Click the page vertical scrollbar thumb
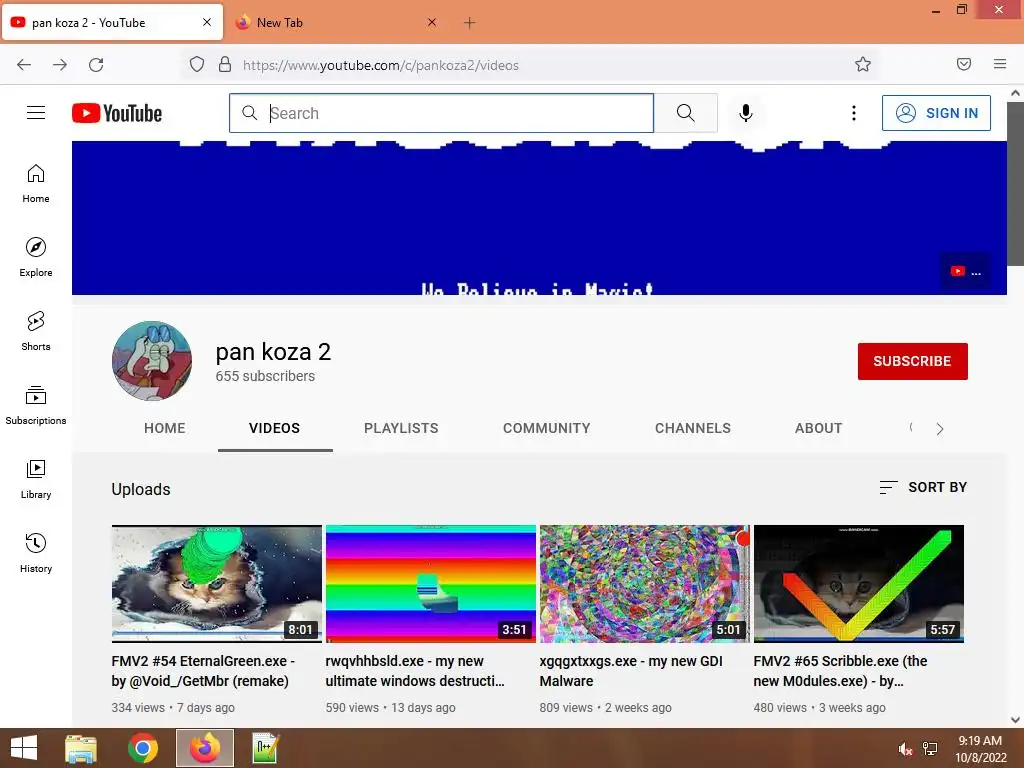1024x768 pixels. point(1016,183)
